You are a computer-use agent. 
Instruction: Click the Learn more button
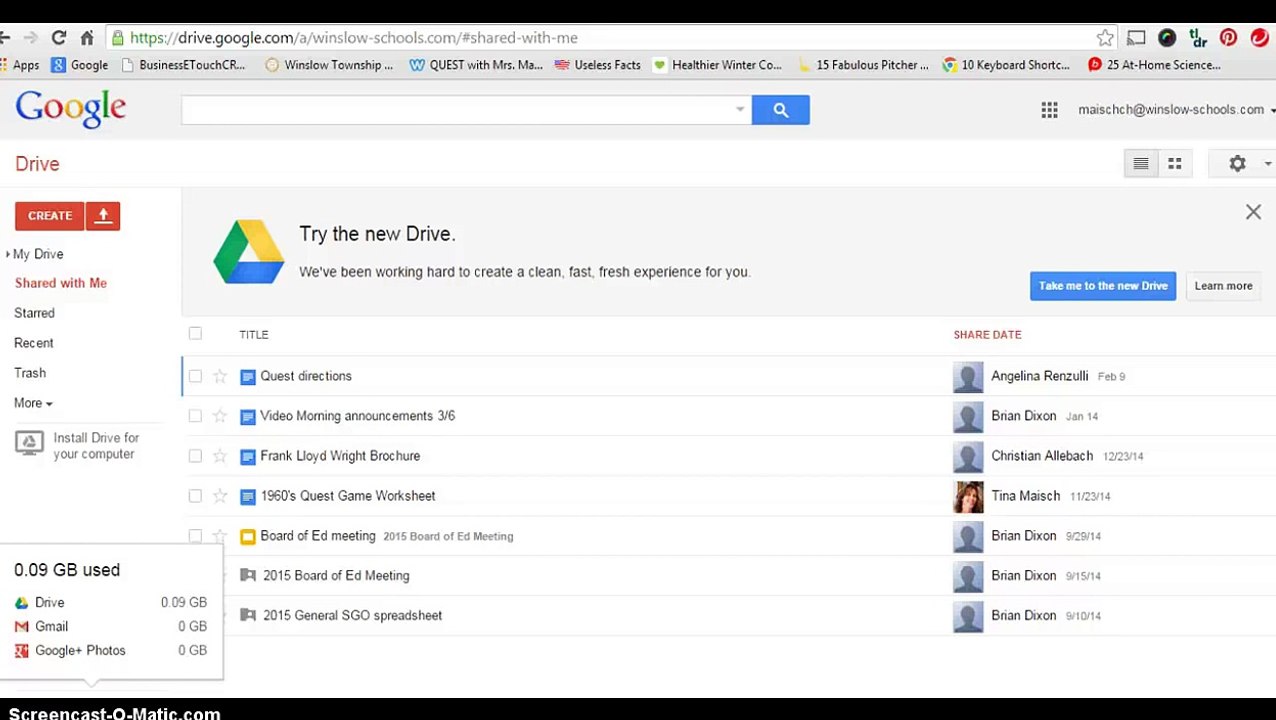pos(1223,286)
